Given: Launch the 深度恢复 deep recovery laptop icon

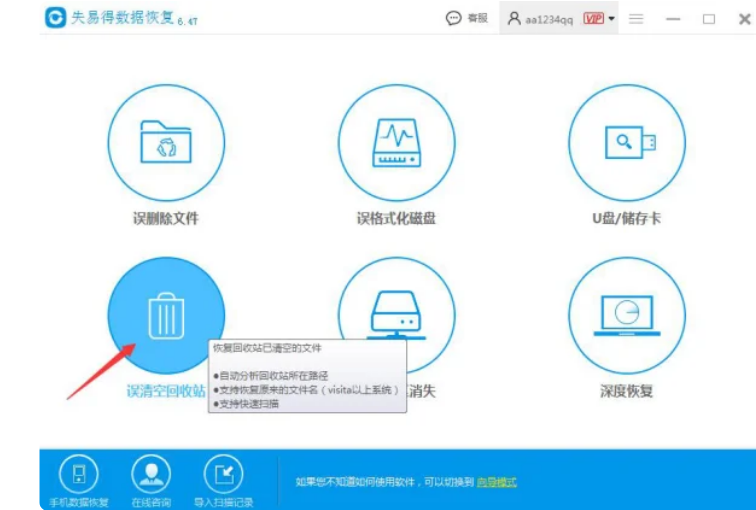Looking at the screenshot, I should 627,315.
